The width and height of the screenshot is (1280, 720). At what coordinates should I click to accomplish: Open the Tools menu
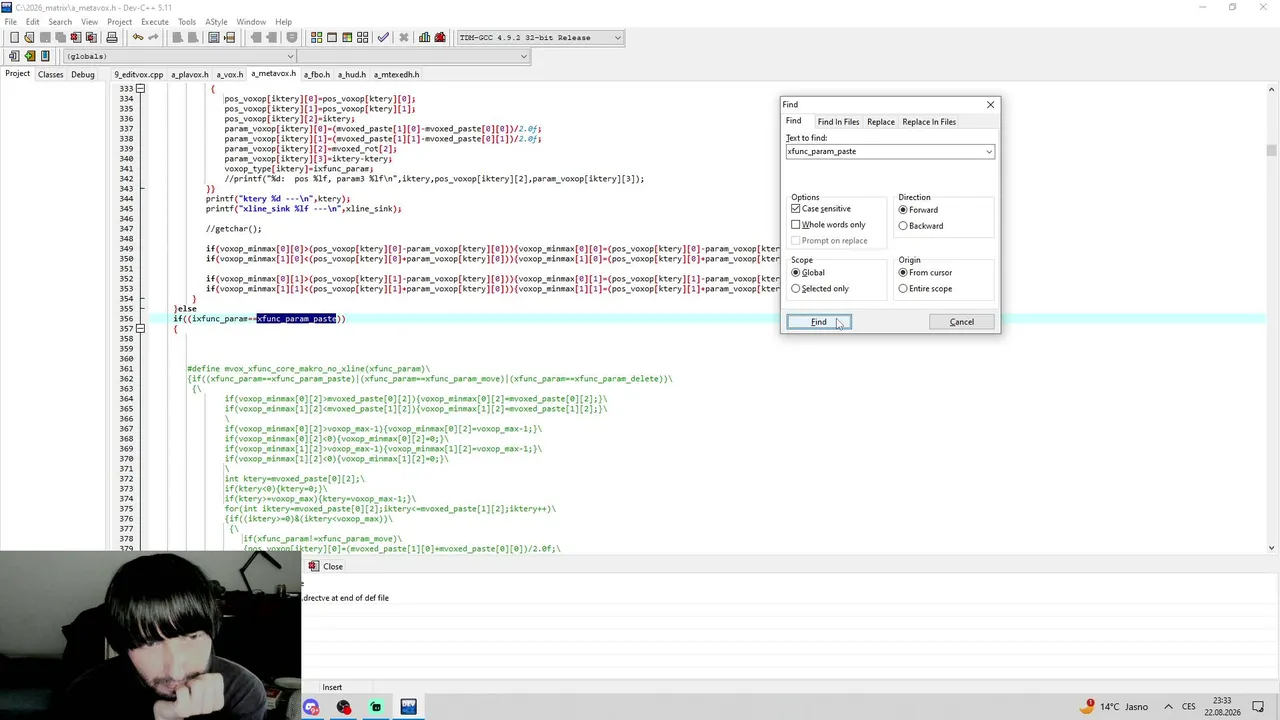(x=187, y=21)
